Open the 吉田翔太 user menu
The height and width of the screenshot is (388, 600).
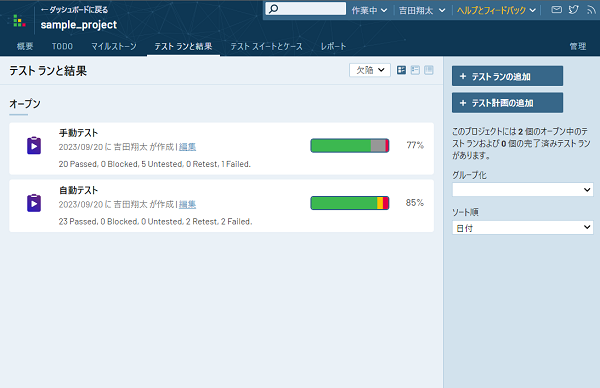pyautogui.click(x=422, y=10)
